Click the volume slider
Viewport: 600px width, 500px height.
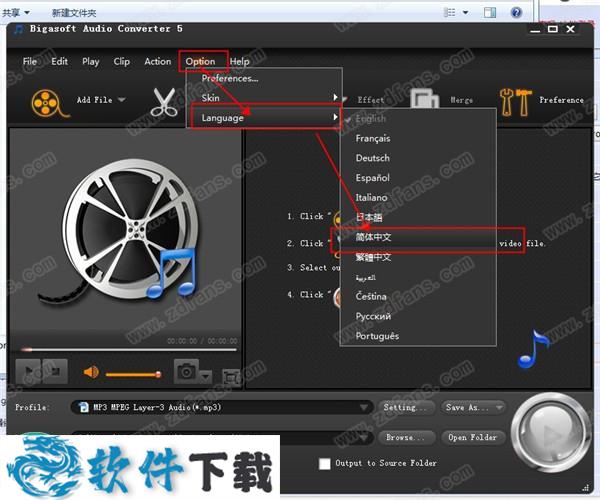[x=134, y=375]
